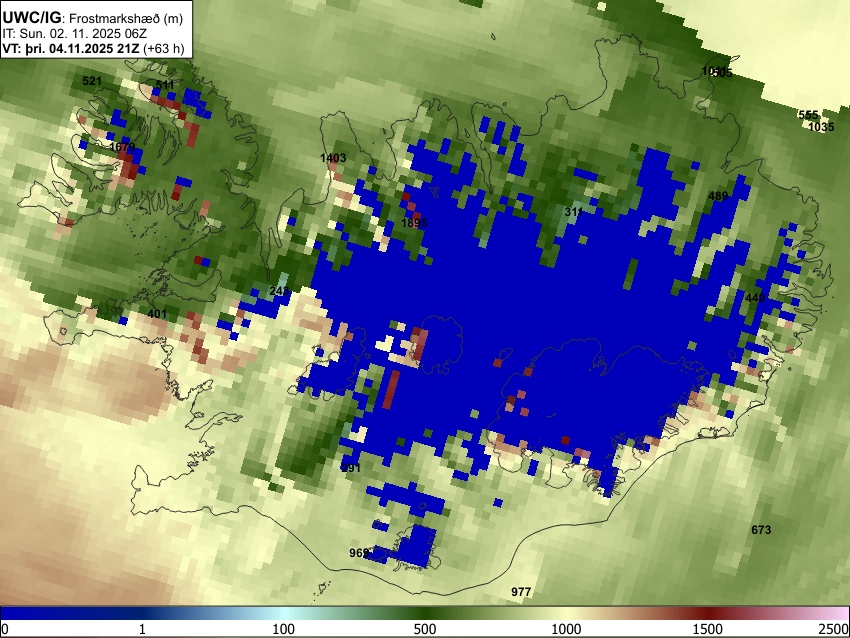
Task: Click the color scale tick label '1500'
Action: 708,629
